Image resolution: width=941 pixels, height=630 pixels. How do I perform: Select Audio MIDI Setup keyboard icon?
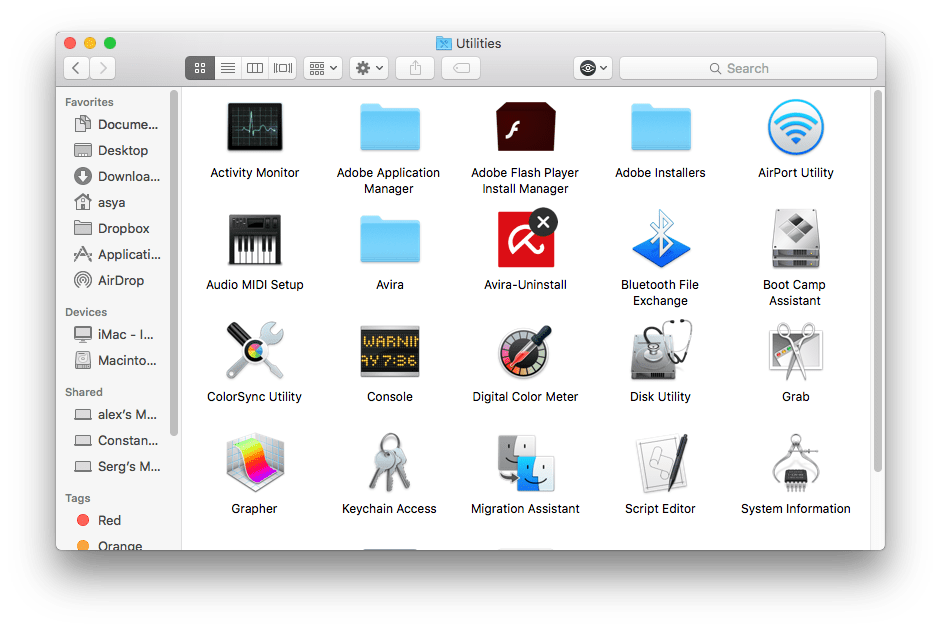point(254,239)
